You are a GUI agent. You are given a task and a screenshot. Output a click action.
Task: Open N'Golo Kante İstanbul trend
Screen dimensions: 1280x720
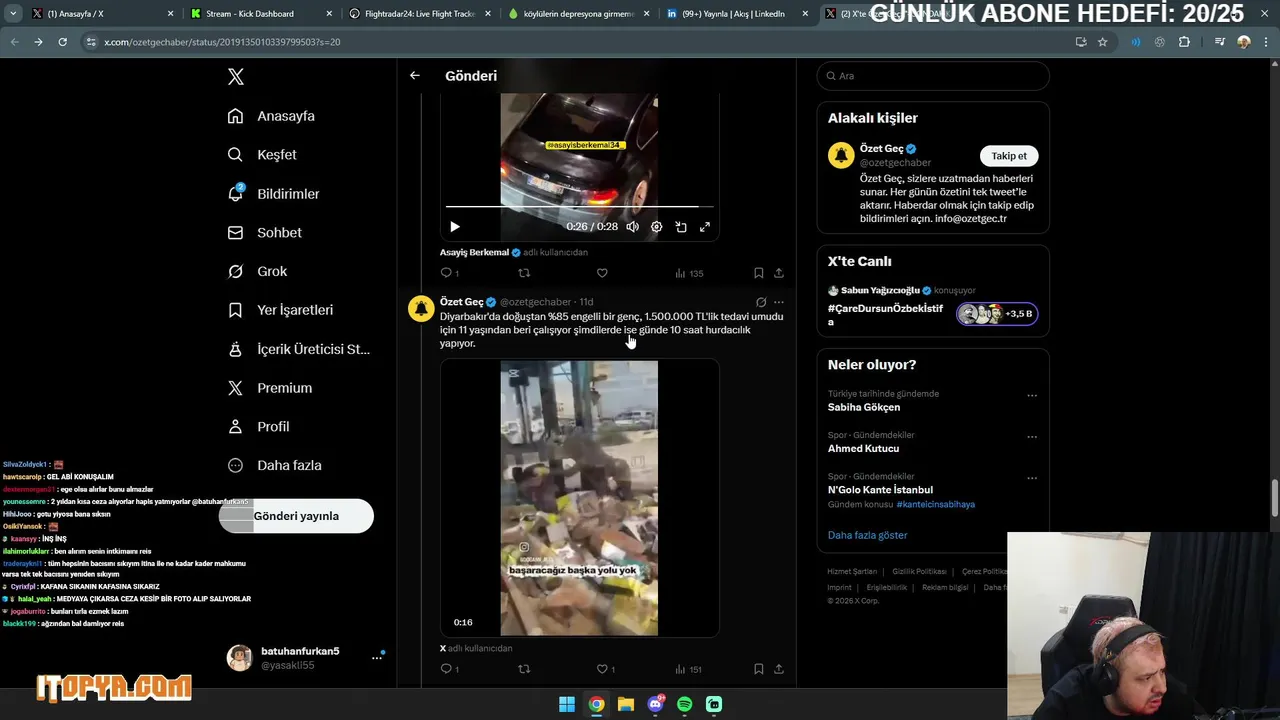(x=880, y=490)
